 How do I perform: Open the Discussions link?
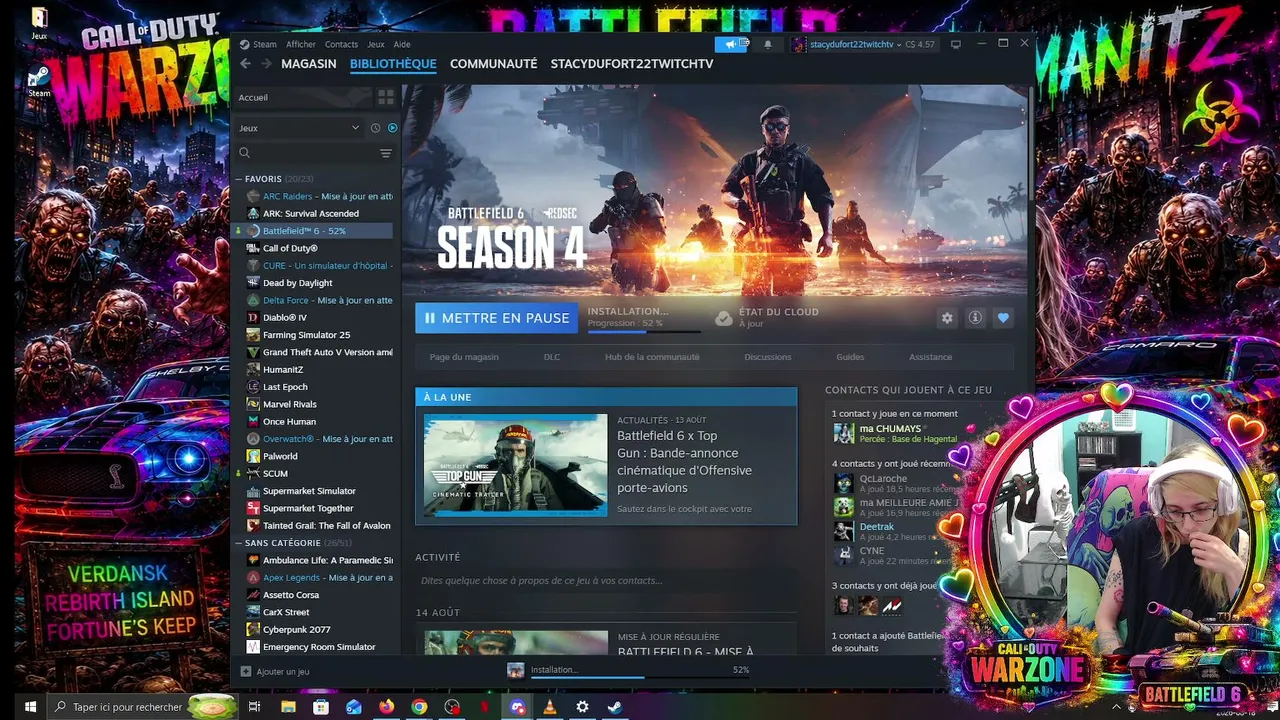768,357
